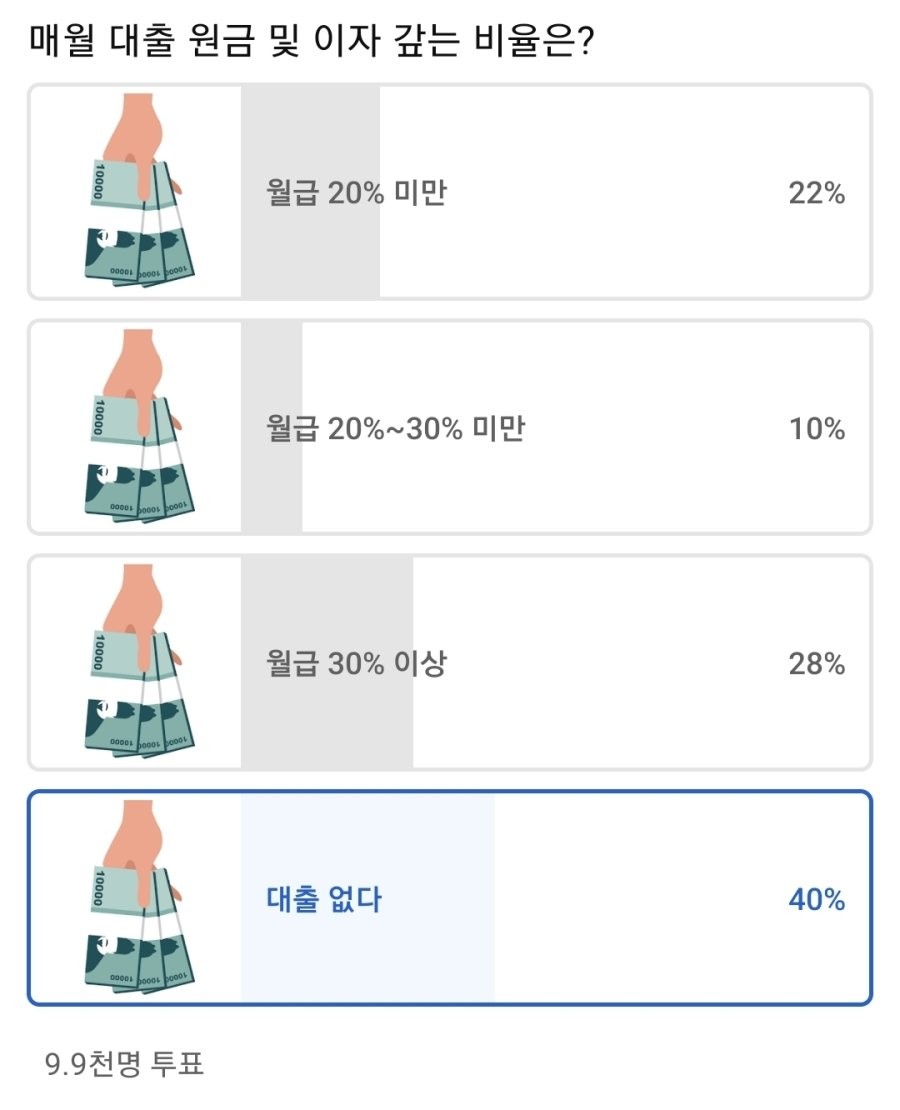Click the 22% result percentage
This screenshot has height=1110, width=900.
[816, 193]
